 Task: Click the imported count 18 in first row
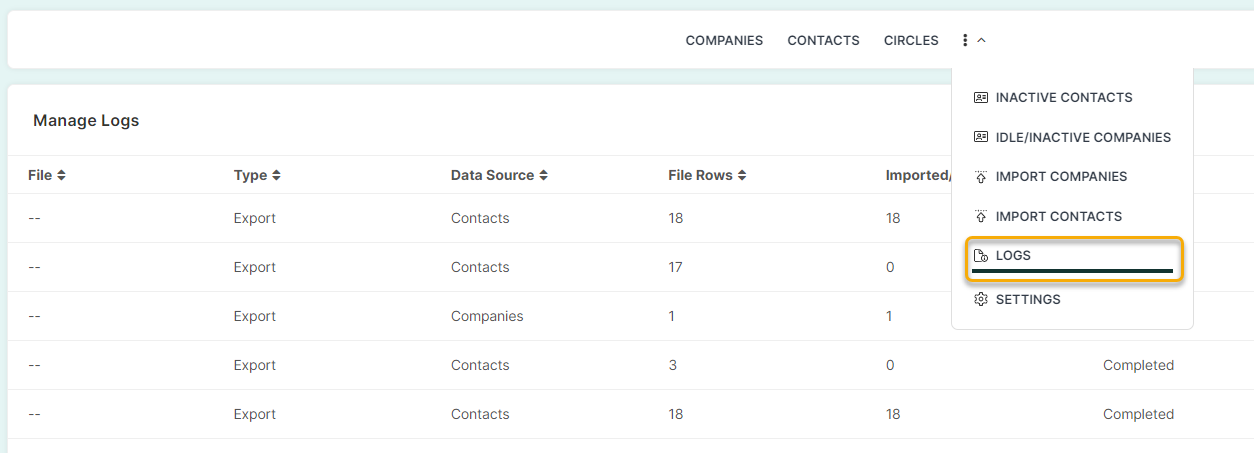[x=893, y=218]
